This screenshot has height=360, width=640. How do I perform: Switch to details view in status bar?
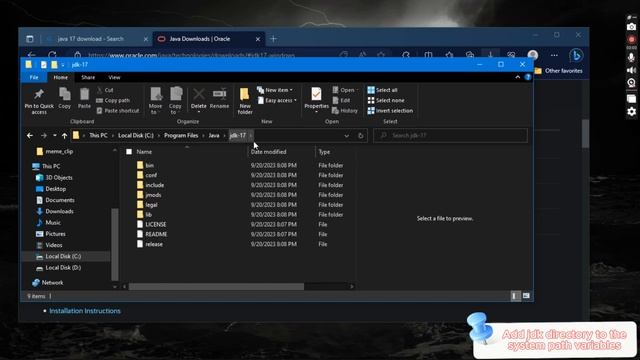[514, 296]
